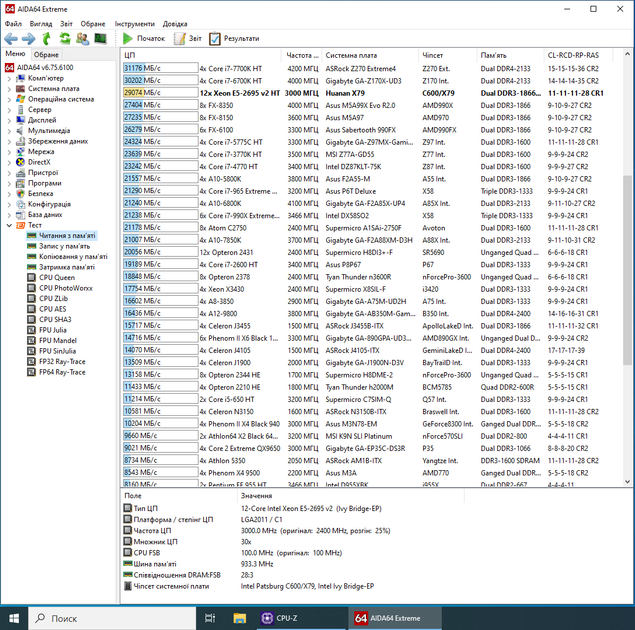Open the Інструменти menu
Image resolution: width=635 pixels, height=630 pixels.
click(134, 24)
